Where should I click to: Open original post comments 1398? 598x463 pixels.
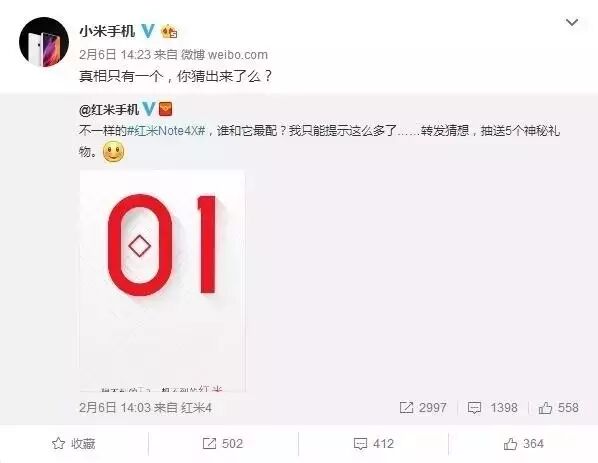coord(493,408)
